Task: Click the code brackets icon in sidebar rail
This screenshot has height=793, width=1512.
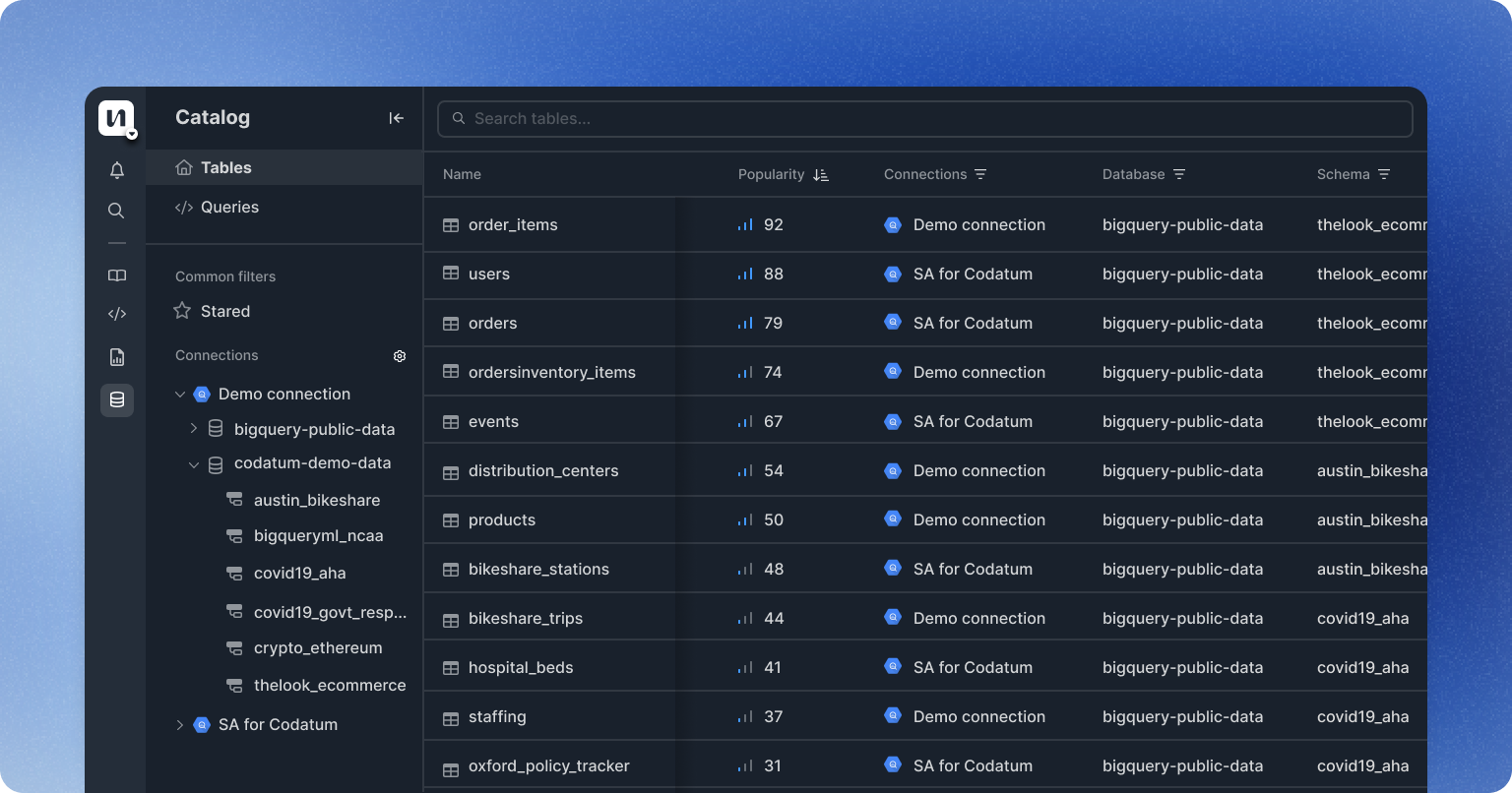Action: [x=116, y=315]
